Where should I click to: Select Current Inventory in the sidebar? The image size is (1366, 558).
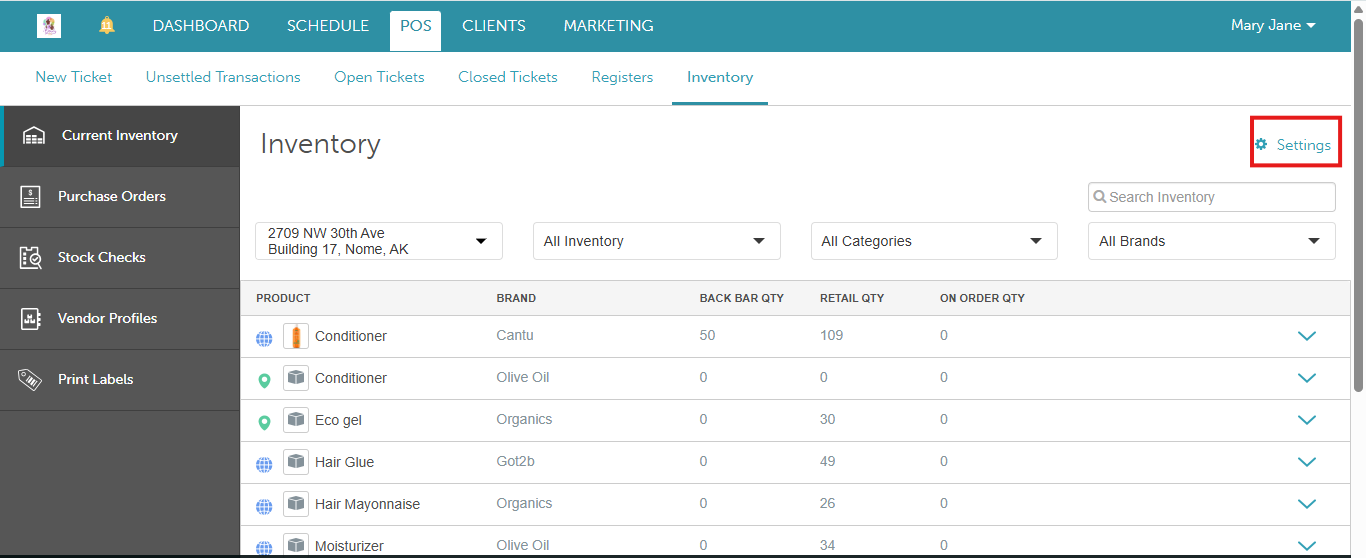(x=120, y=136)
